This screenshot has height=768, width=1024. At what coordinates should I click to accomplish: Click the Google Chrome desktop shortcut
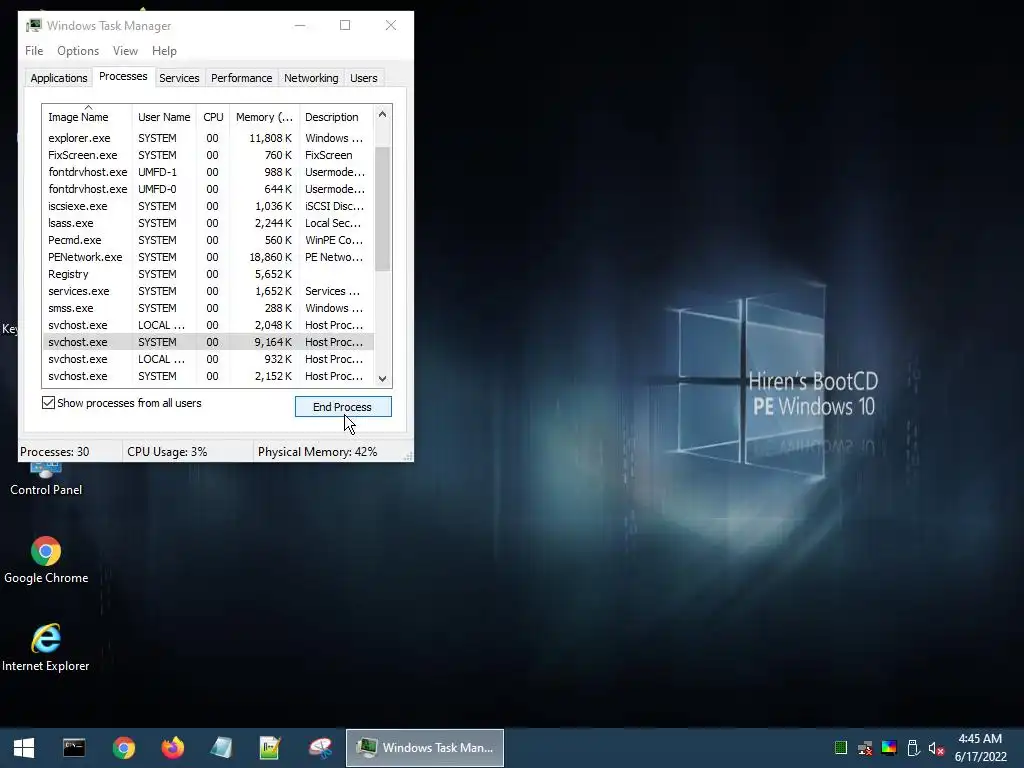(46, 560)
